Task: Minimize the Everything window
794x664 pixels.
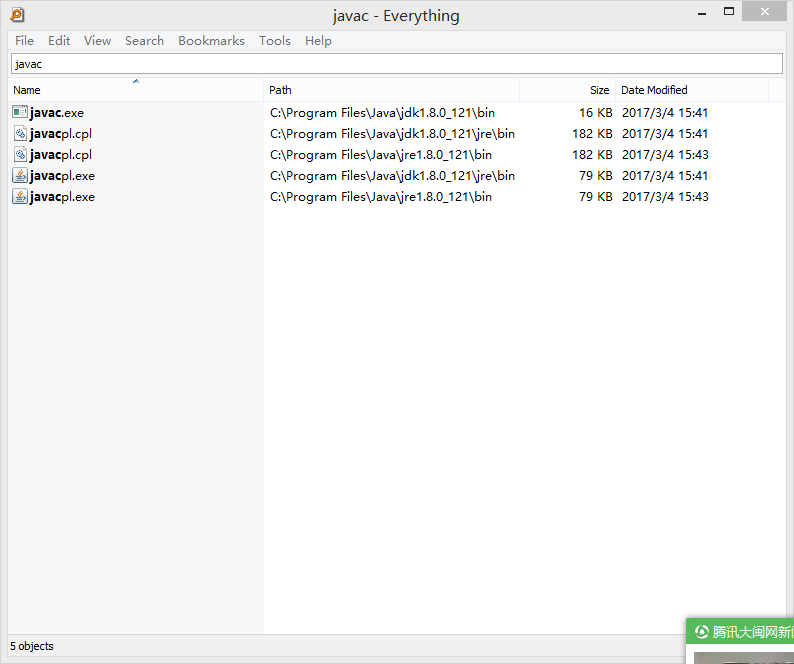Action: tap(701, 12)
